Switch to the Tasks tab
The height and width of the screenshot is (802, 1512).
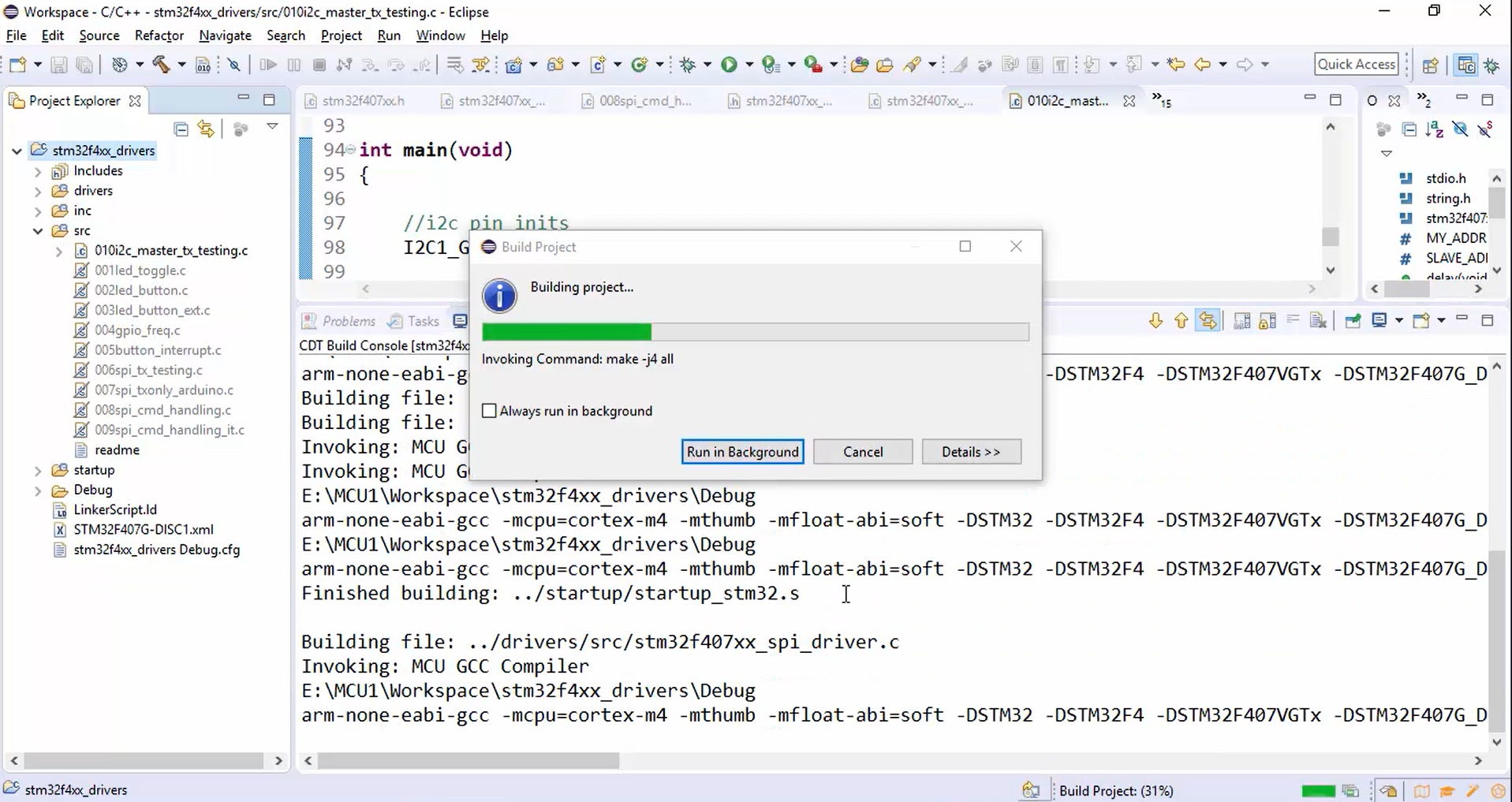(x=413, y=321)
